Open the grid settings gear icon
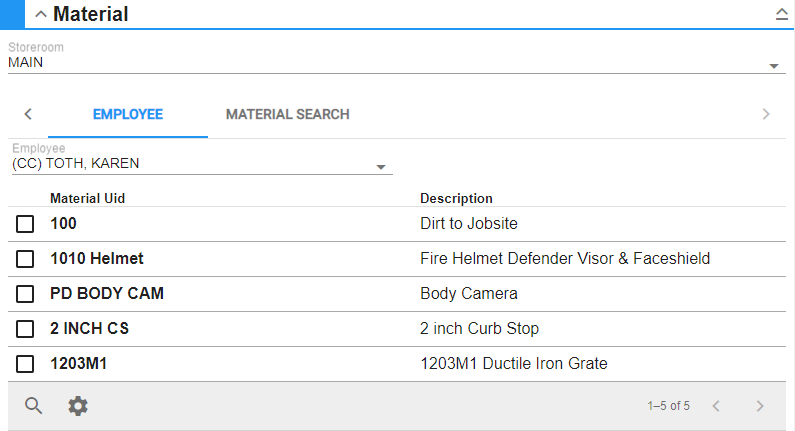The image size is (795, 431). coord(78,406)
